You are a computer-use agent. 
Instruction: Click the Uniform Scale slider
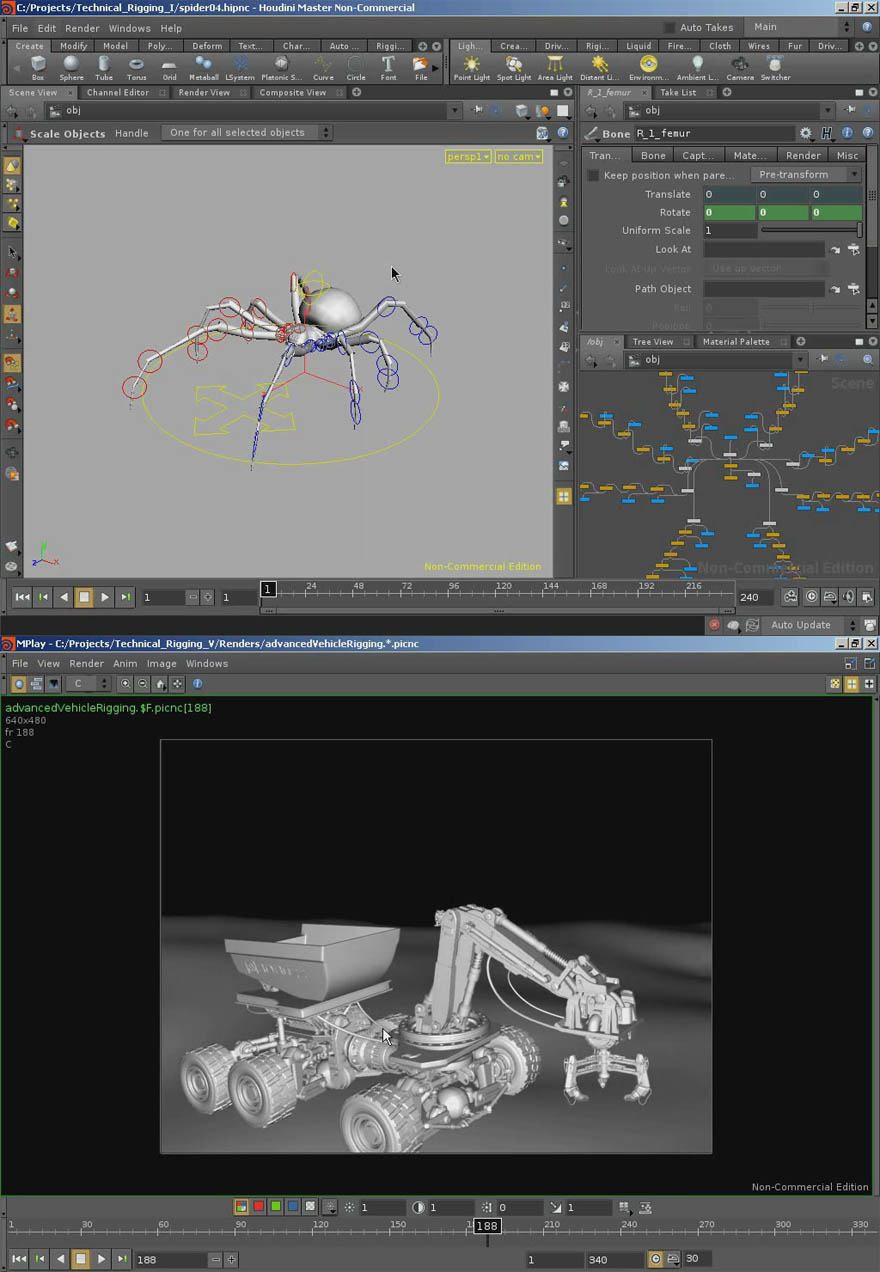tap(811, 231)
